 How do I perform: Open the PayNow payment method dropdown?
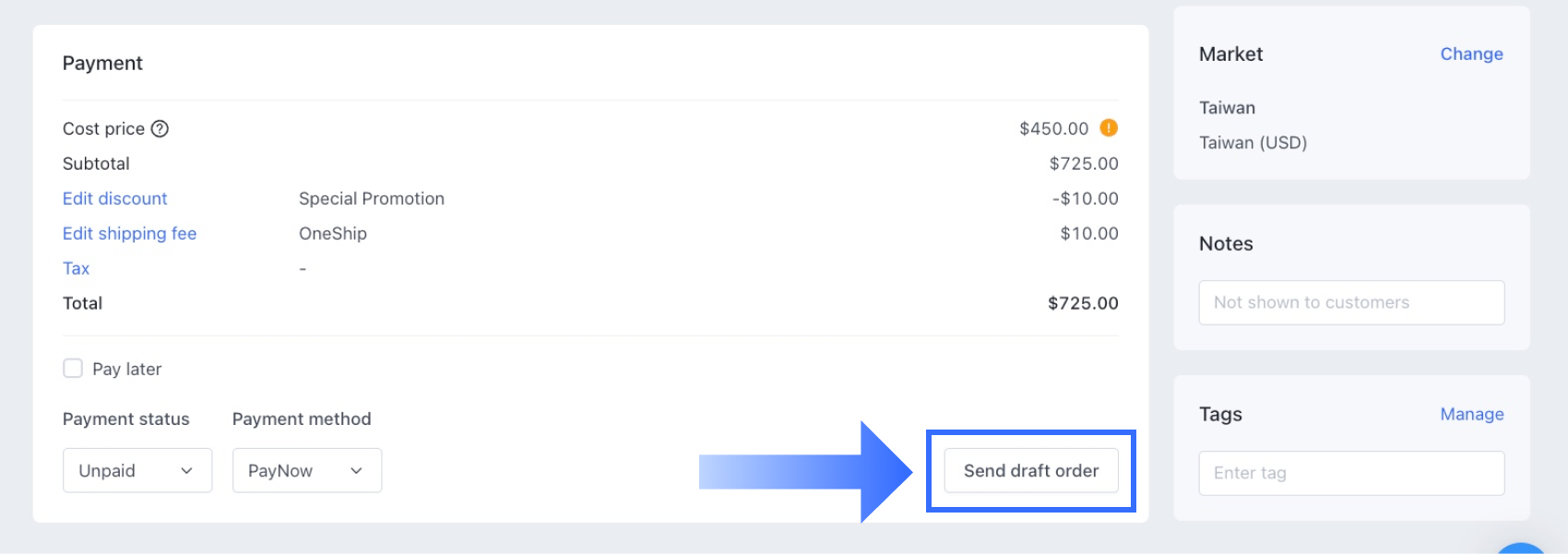tap(307, 471)
